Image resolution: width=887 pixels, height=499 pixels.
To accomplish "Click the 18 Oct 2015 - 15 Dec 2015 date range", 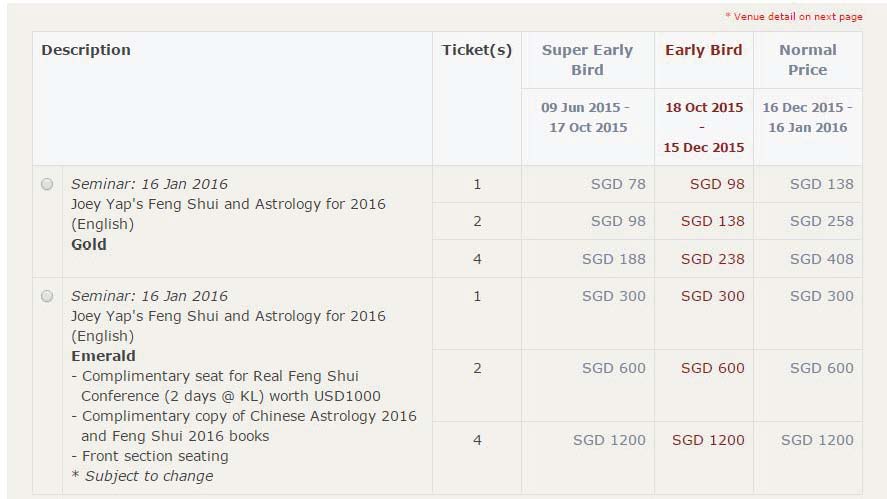I will click(x=703, y=127).
